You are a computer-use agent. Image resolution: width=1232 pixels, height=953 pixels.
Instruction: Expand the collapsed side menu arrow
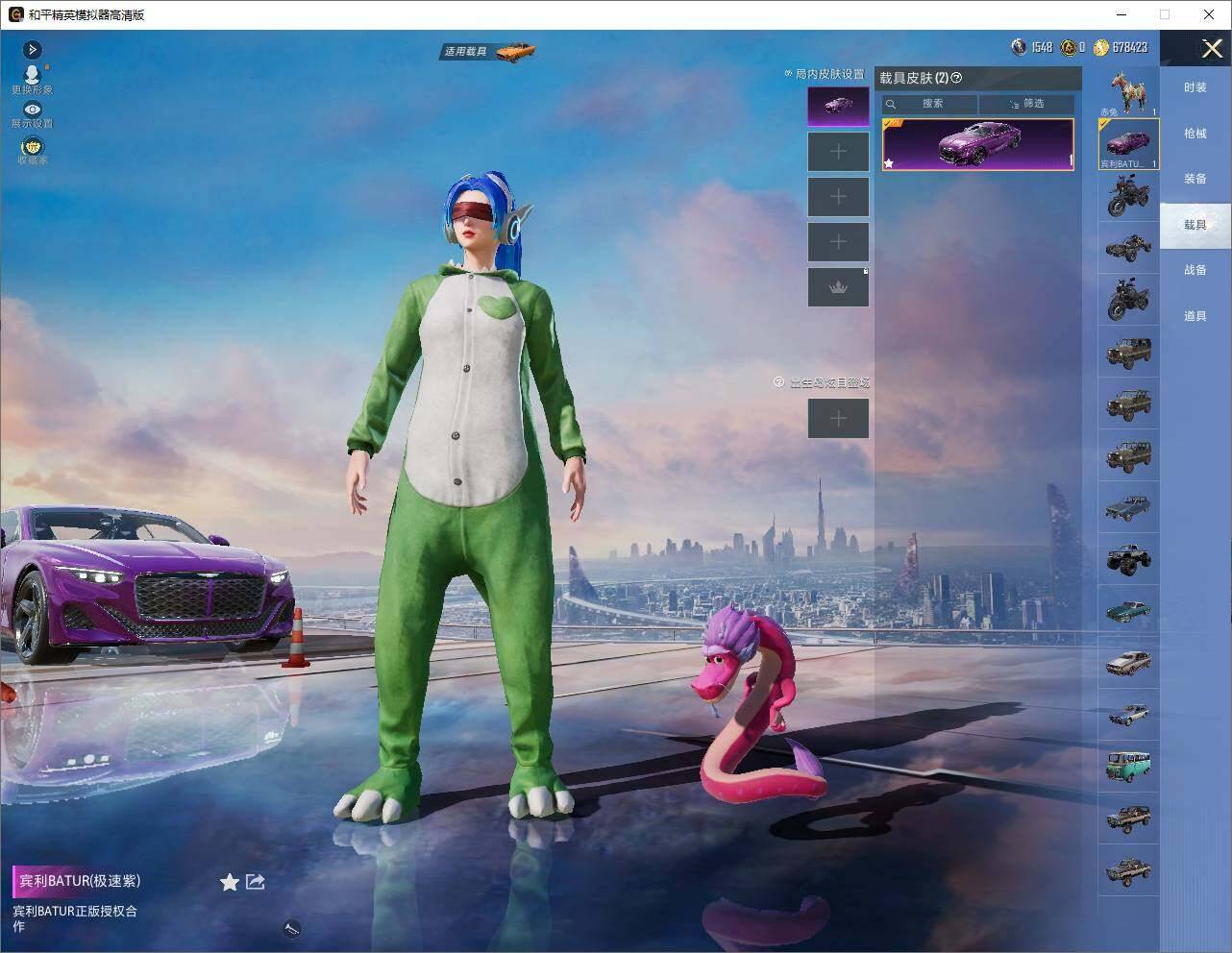click(33, 49)
